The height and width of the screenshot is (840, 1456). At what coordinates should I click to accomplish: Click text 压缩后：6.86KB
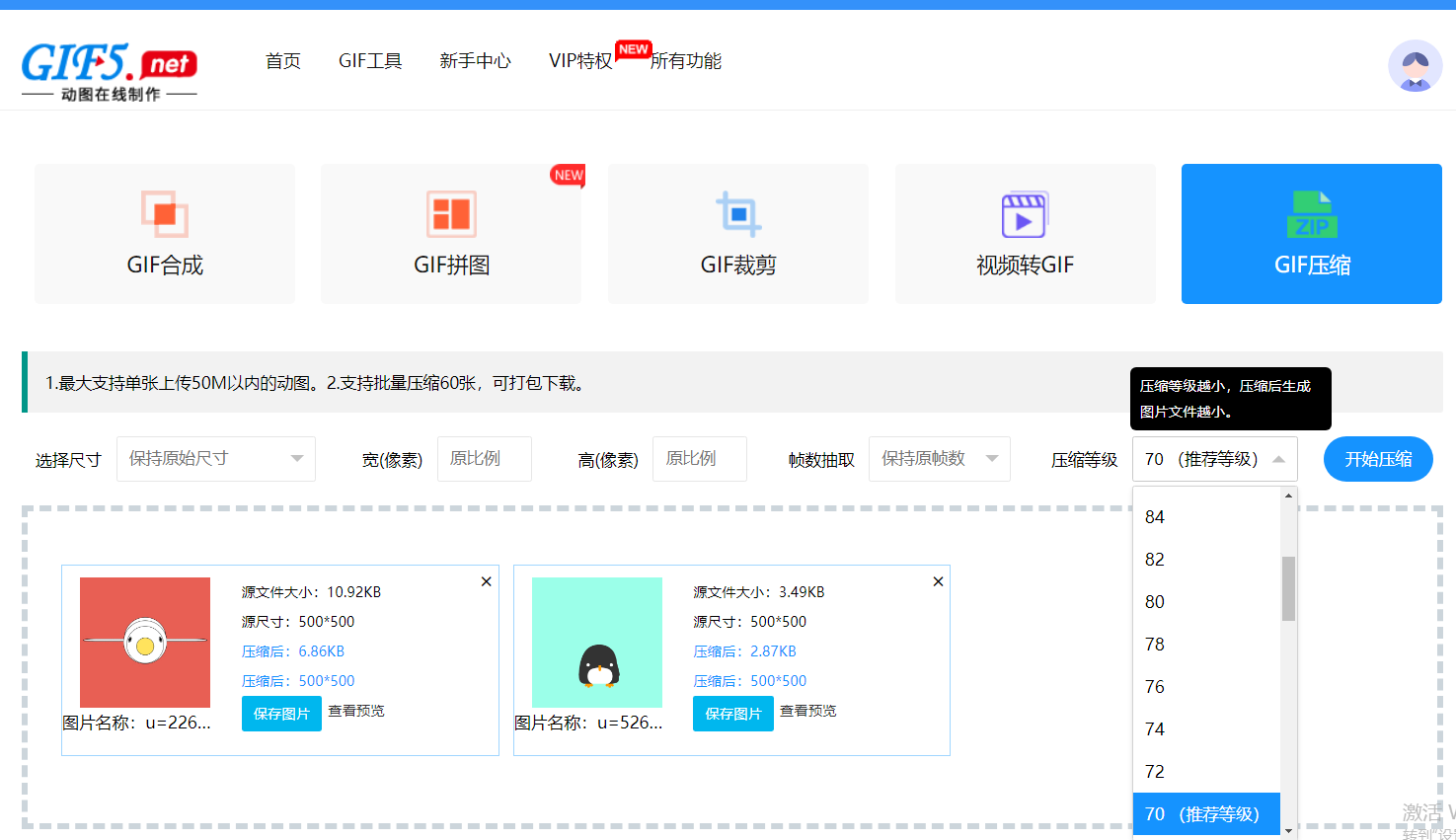tap(293, 651)
